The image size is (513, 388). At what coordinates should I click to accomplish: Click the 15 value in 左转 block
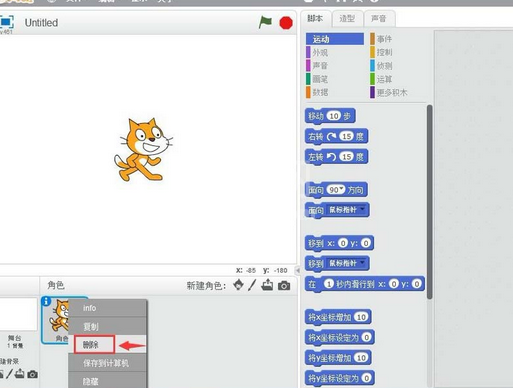[x=347, y=157]
